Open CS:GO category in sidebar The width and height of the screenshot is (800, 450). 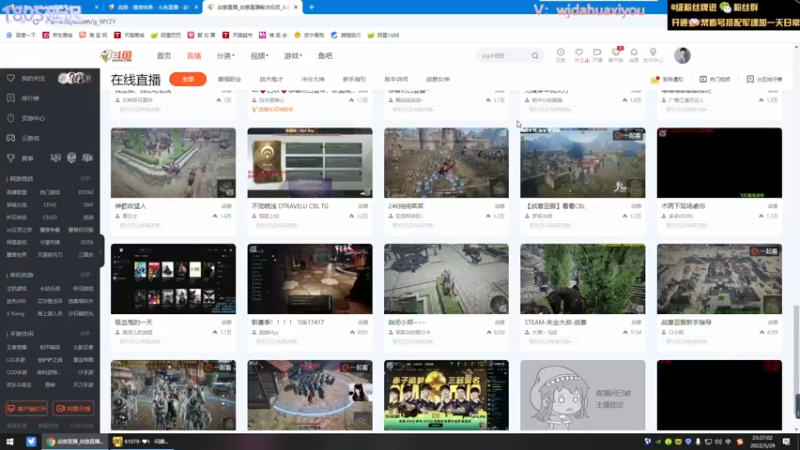[50, 217]
